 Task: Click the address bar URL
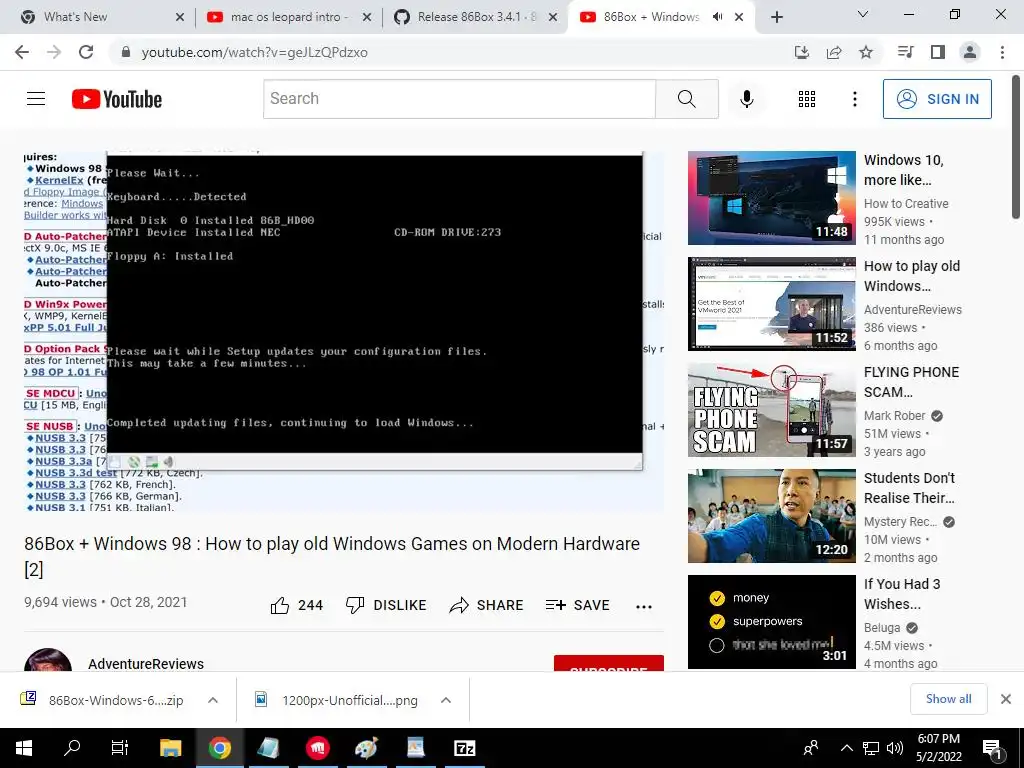point(255,52)
